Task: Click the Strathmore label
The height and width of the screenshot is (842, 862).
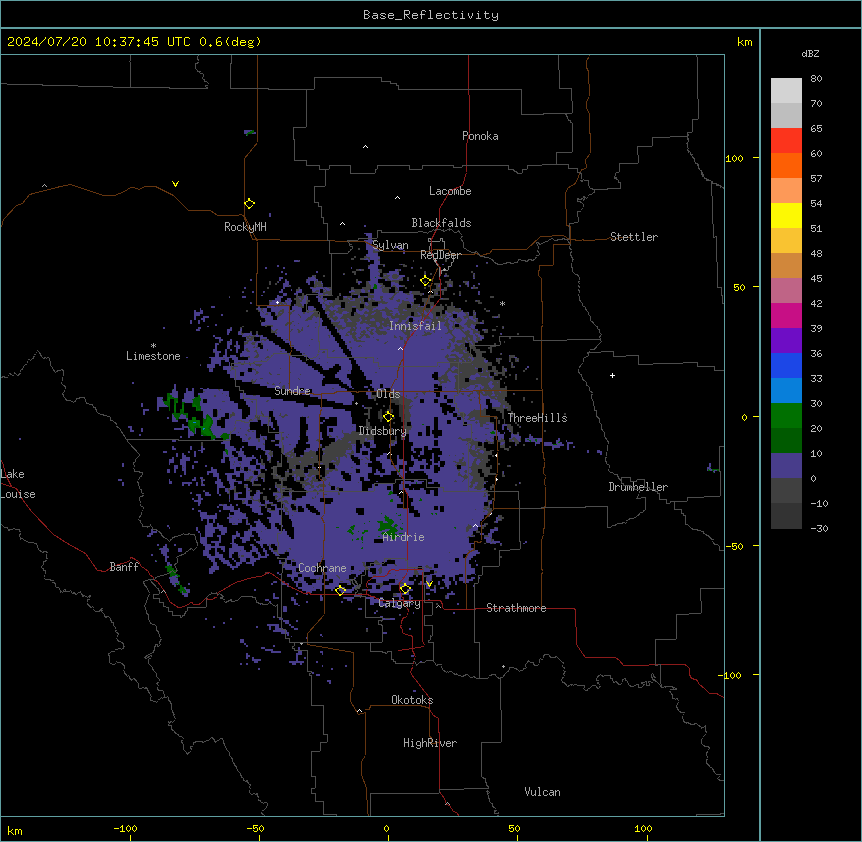Action: 516,608
